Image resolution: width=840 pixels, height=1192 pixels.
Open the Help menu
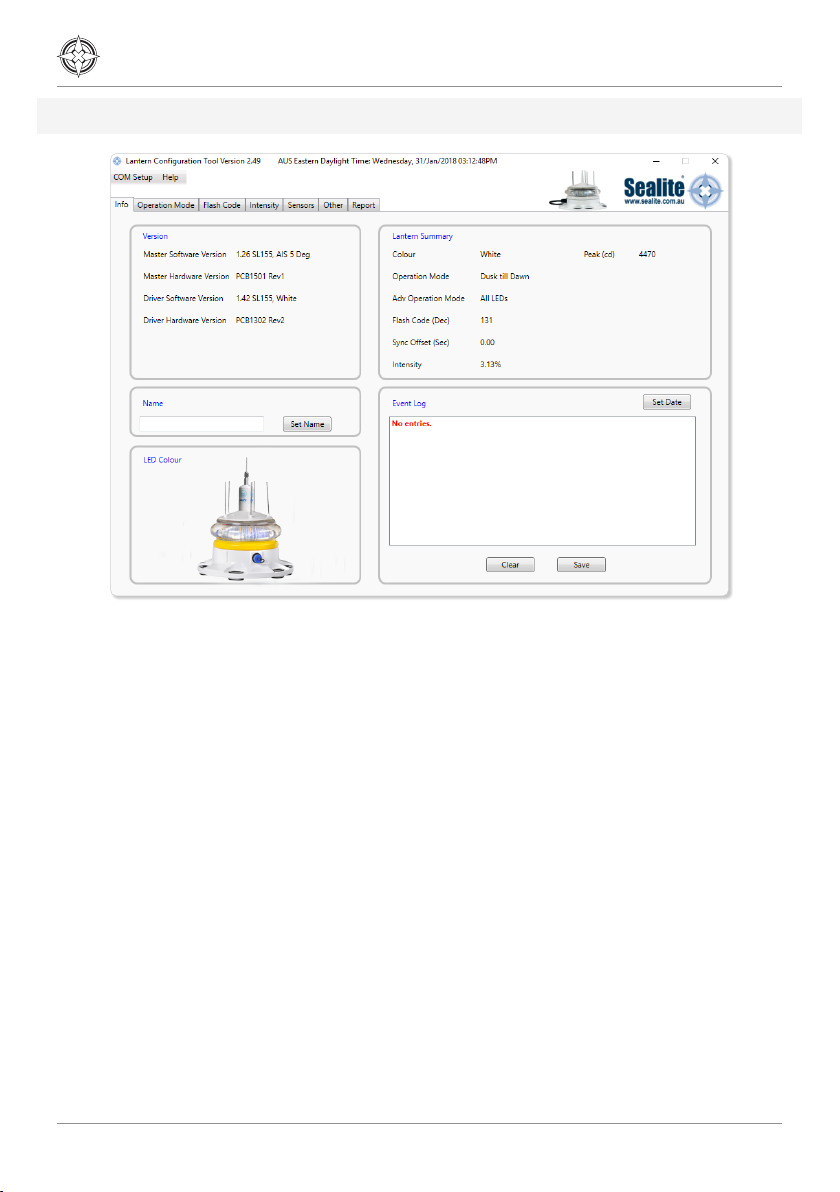pos(170,177)
